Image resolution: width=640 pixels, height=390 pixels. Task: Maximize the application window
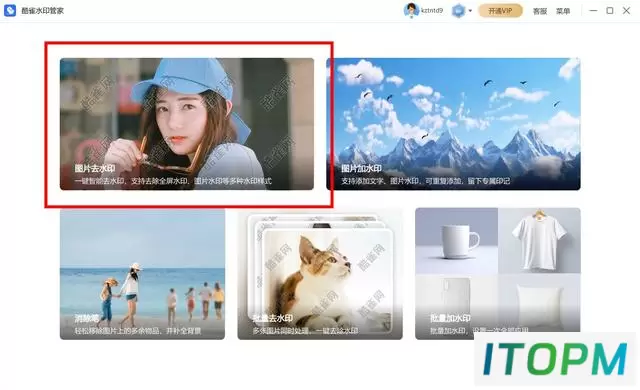610,11
